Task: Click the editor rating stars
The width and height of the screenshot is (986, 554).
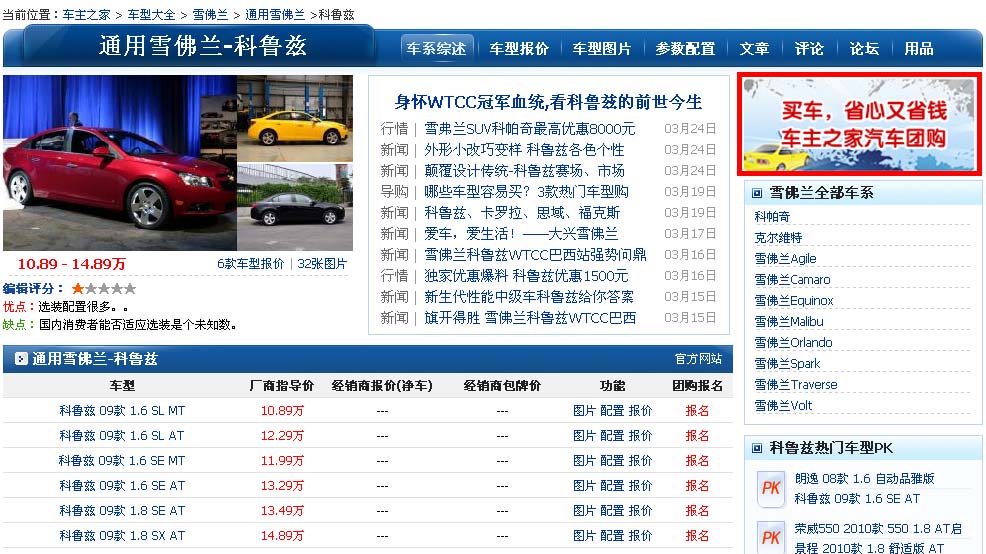Action: [104, 289]
